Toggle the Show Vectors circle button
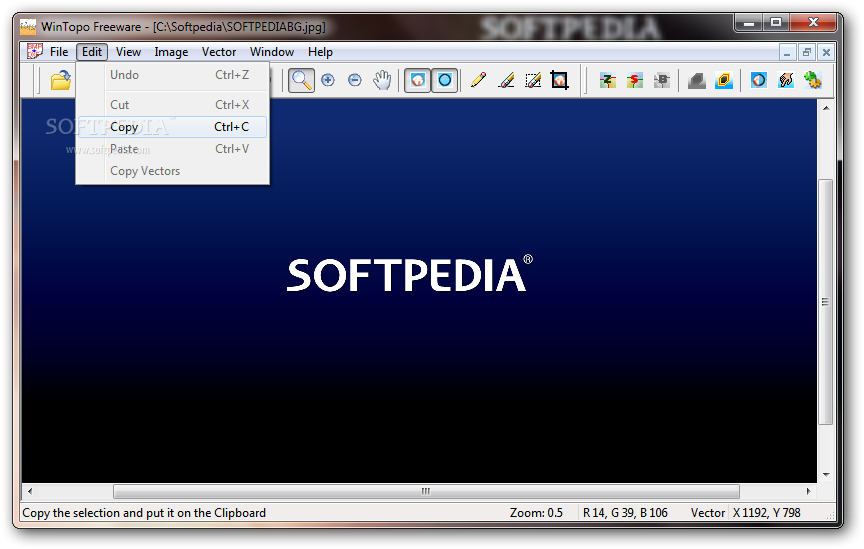Viewport: 864px width, 549px height. pos(445,80)
